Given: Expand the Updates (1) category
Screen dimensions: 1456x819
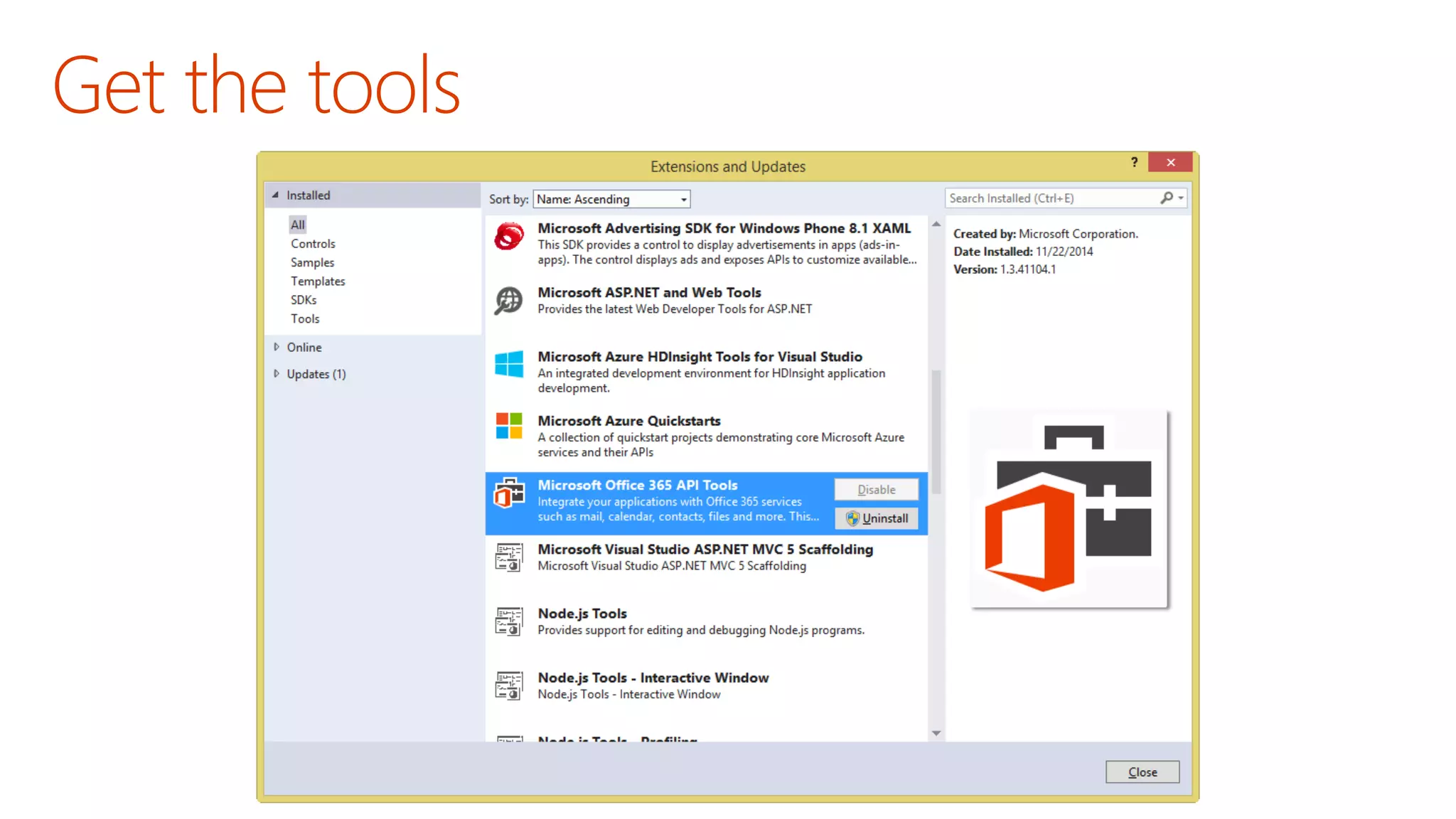Looking at the screenshot, I should (277, 373).
